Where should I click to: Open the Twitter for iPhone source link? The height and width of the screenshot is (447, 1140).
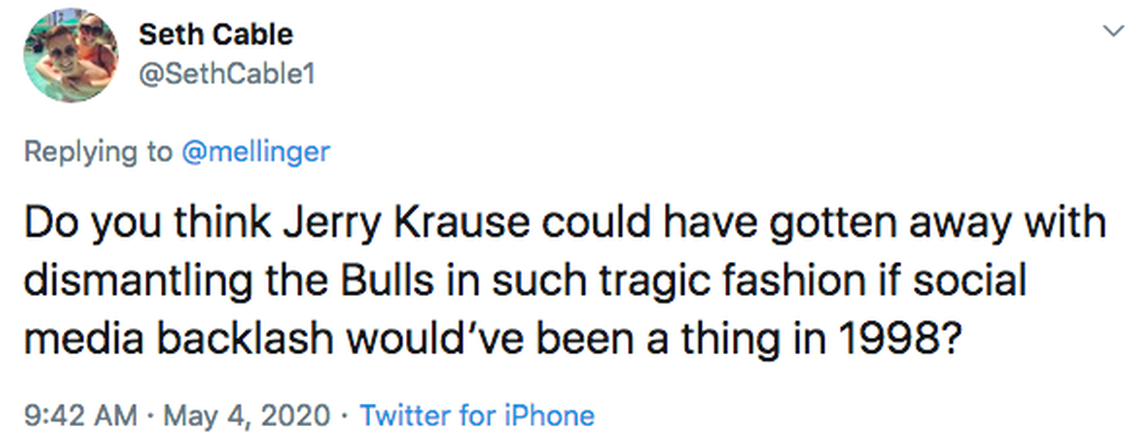pyautogui.click(x=477, y=415)
